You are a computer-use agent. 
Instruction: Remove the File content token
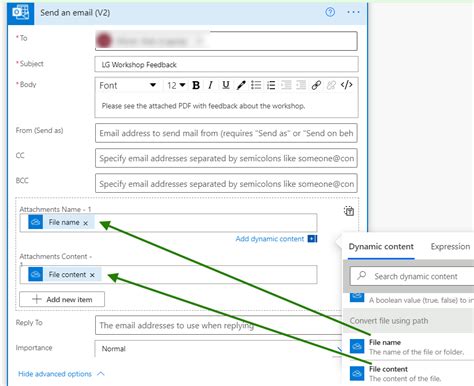[92, 275]
